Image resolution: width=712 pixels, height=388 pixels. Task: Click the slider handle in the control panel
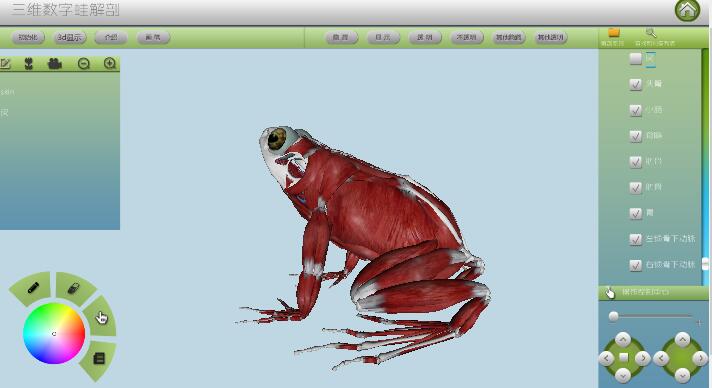pos(613,316)
